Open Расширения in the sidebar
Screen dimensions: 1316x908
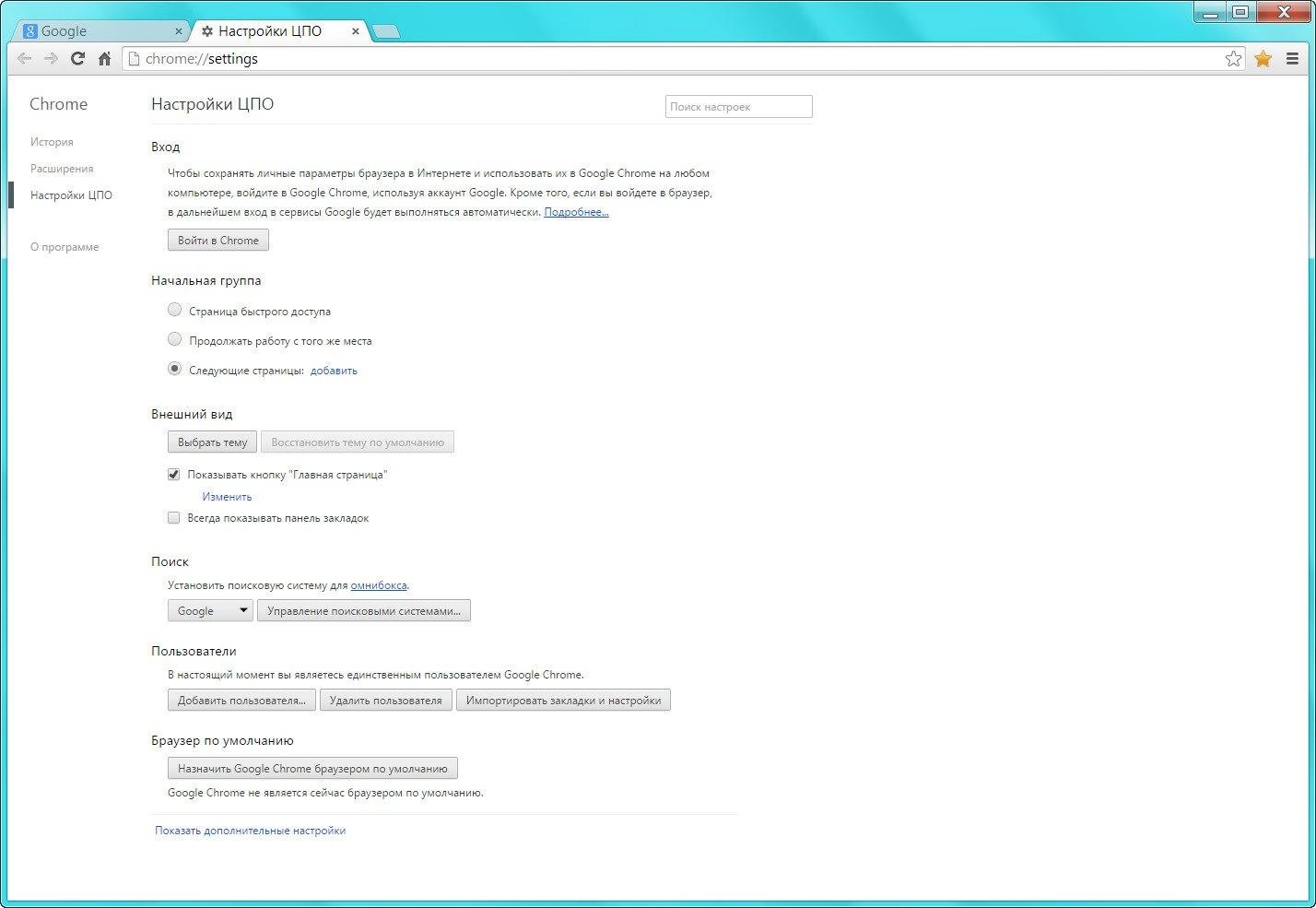[62, 169]
